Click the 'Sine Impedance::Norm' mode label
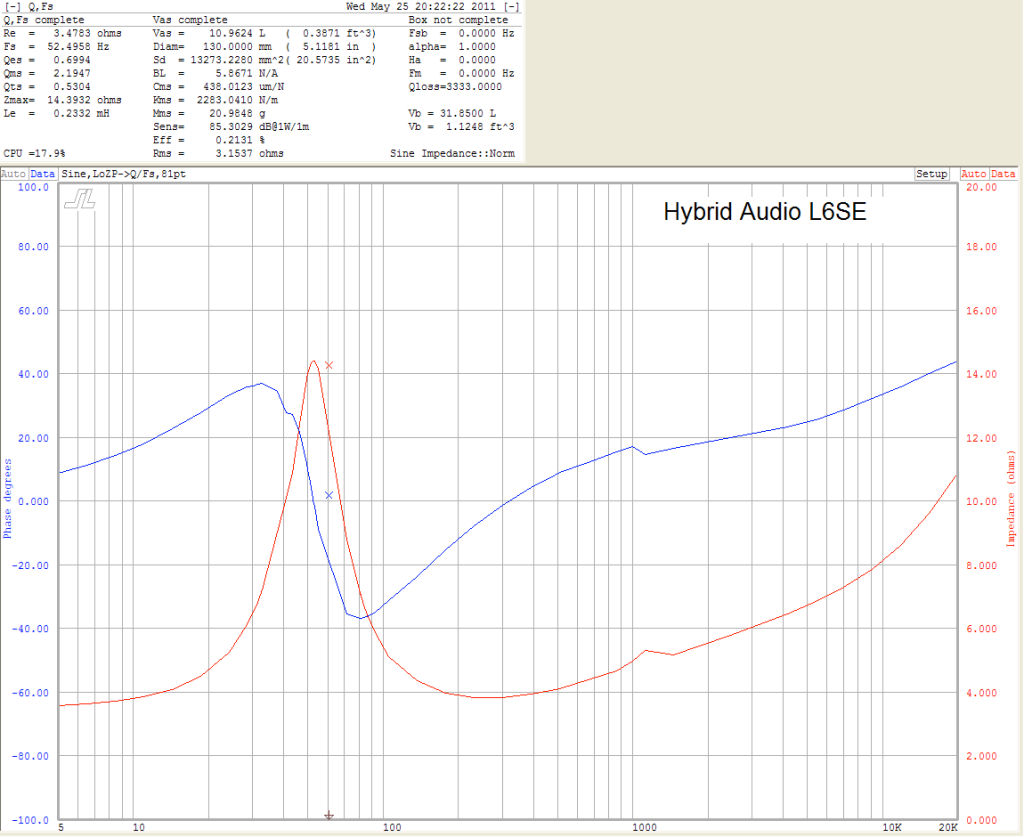The height and width of the screenshot is (837, 1024). pos(453,153)
